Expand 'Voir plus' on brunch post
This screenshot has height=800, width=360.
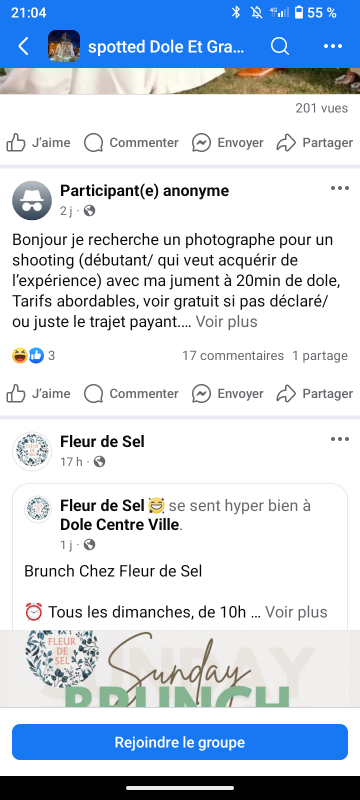click(296, 612)
